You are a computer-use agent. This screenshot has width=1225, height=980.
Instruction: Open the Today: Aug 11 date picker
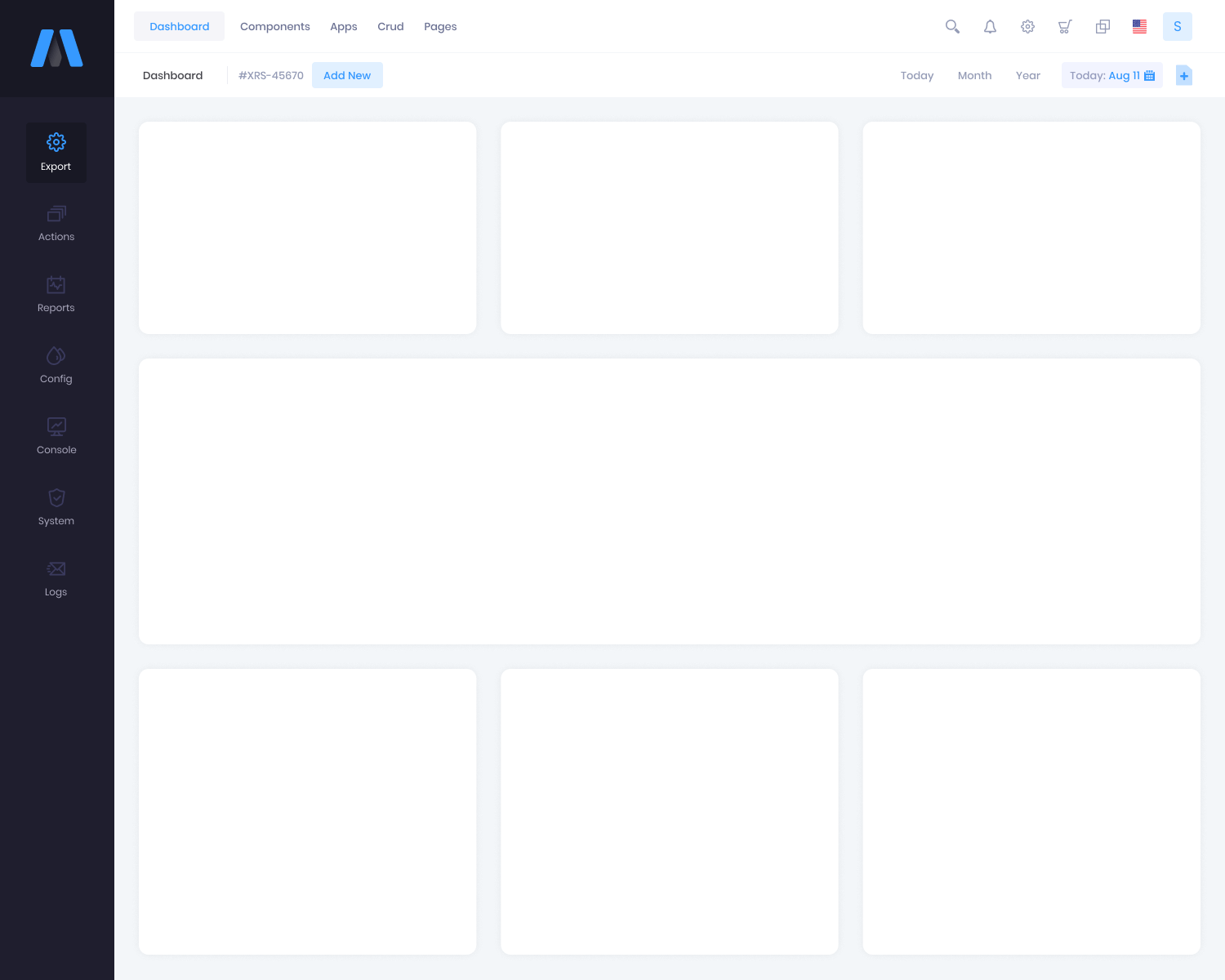click(1111, 75)
